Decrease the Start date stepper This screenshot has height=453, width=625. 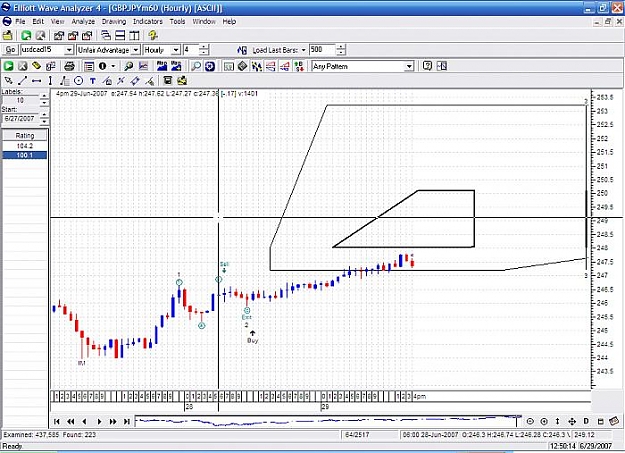44,121
